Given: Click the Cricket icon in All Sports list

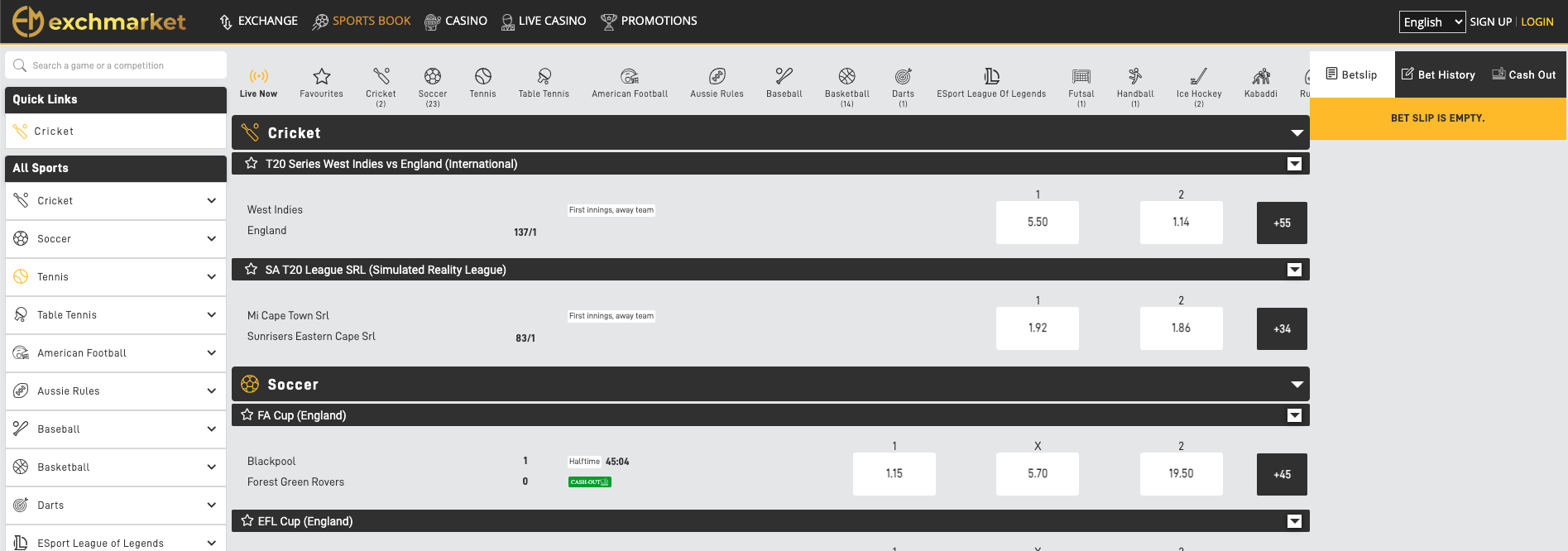Looking at the screenshot, I should [x=22, y=200].
